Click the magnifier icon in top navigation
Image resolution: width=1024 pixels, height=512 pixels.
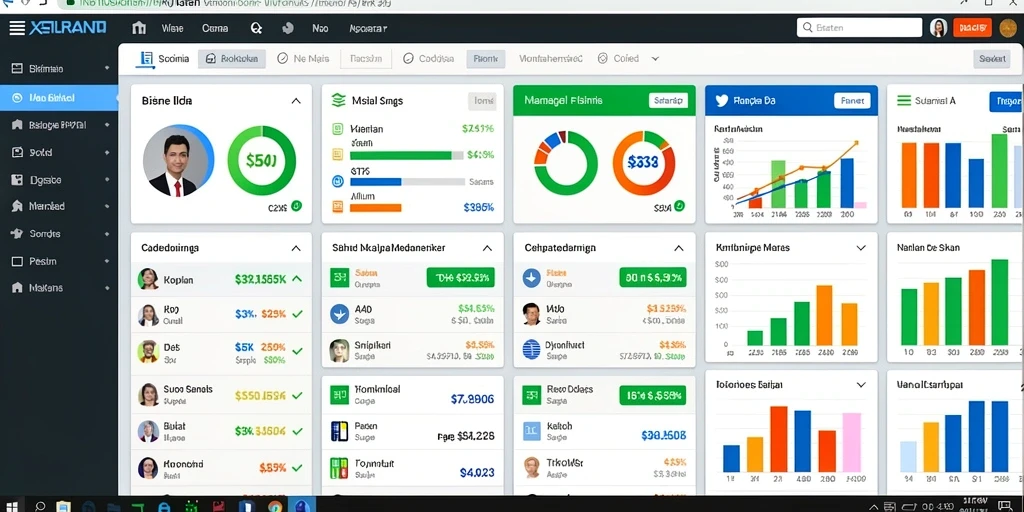coord(256,28)
